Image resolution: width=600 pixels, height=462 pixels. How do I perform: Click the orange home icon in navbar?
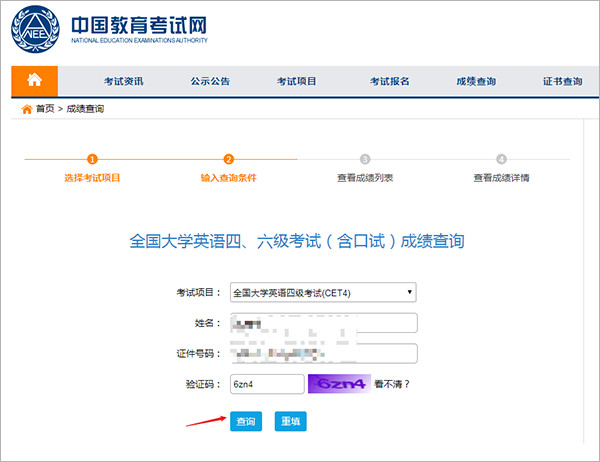(x=34, y=81)
